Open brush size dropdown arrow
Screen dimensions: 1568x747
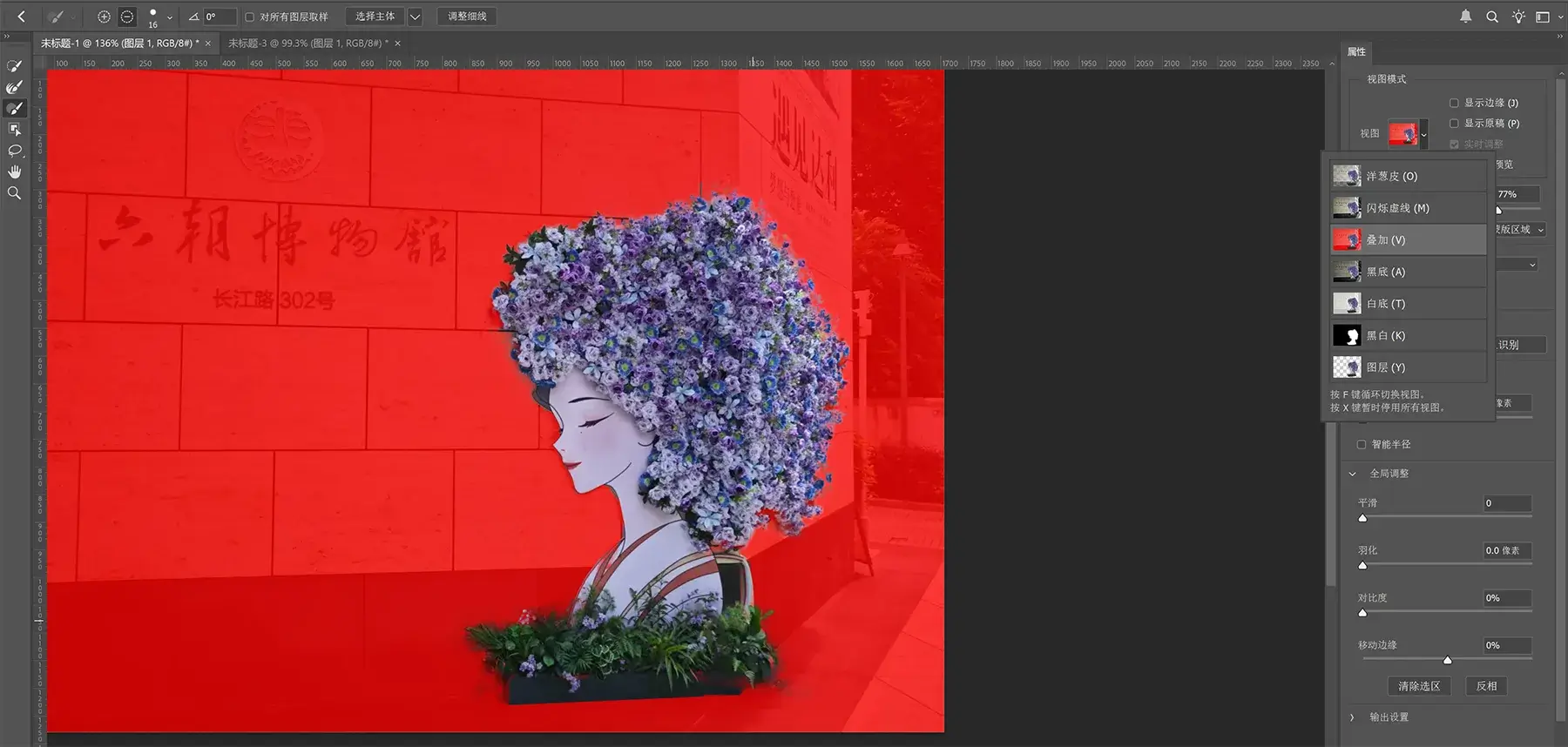pyautogui.click(x=170, y=17)
